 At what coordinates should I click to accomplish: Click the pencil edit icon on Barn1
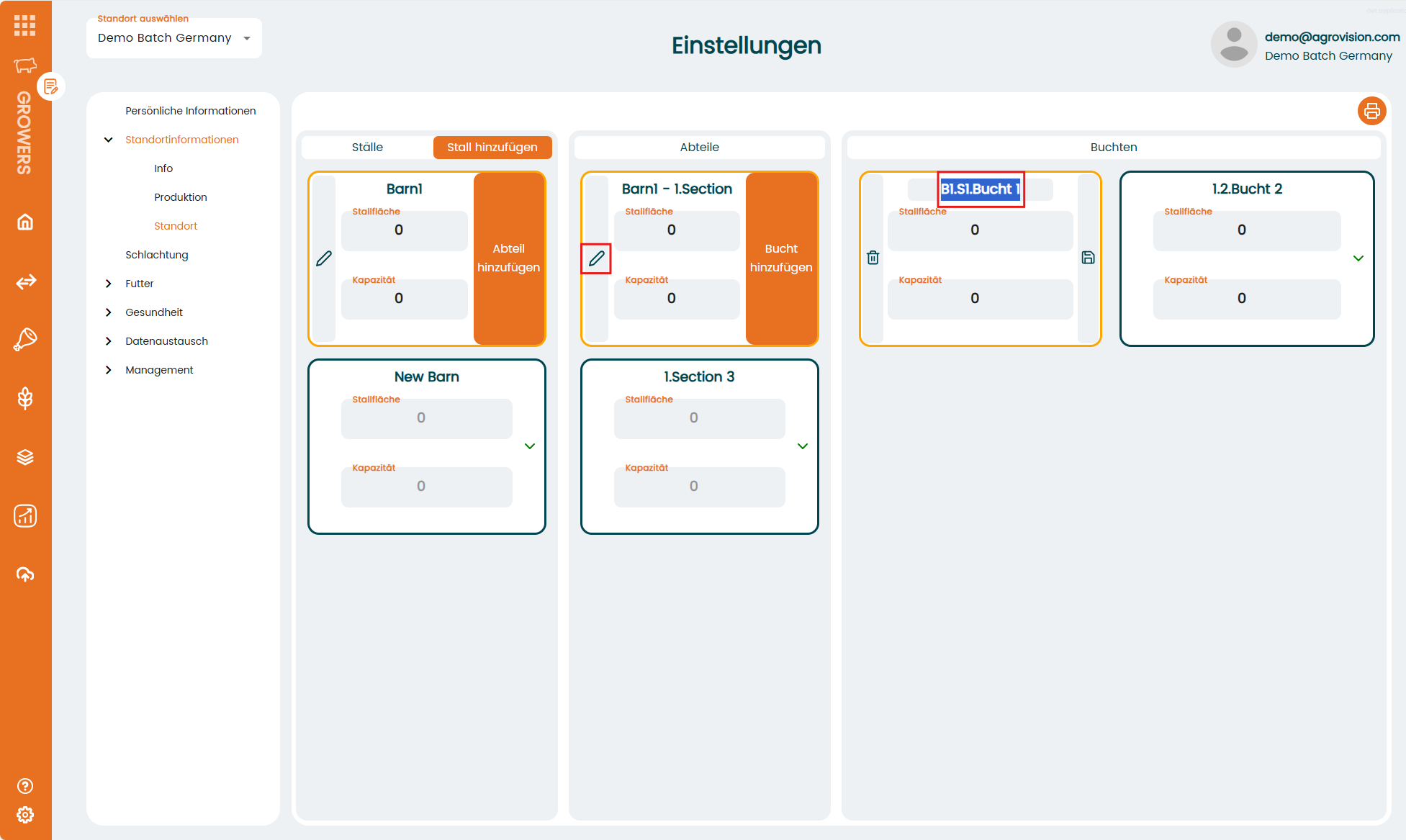pos(324,258)
